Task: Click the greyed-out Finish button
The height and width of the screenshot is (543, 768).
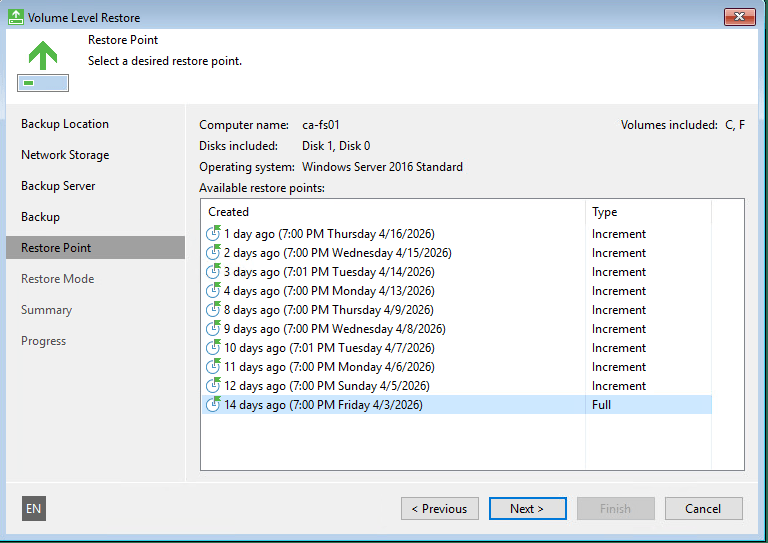Action: [x=616, y=509]
